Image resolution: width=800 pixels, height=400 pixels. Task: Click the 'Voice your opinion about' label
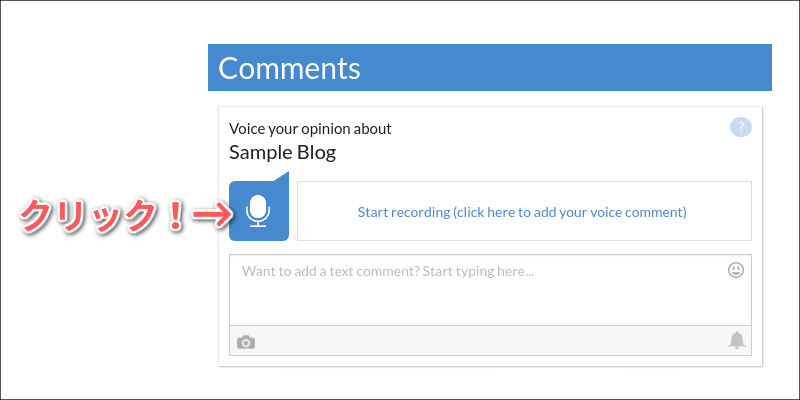pos(310,129)
